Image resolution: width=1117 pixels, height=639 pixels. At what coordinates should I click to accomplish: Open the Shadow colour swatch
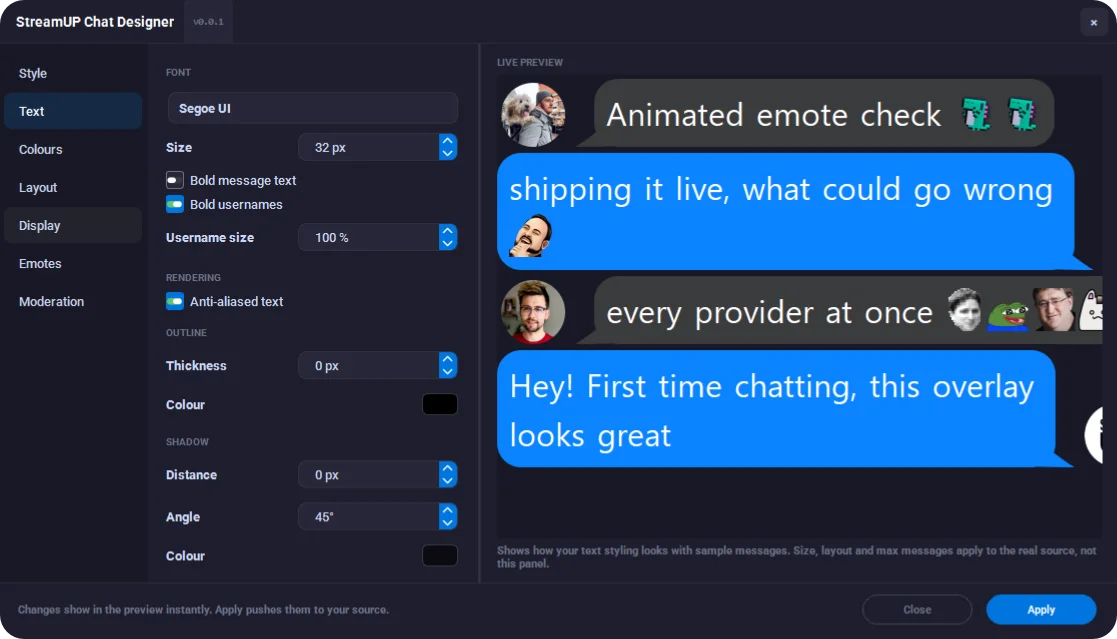click(440, 556)
